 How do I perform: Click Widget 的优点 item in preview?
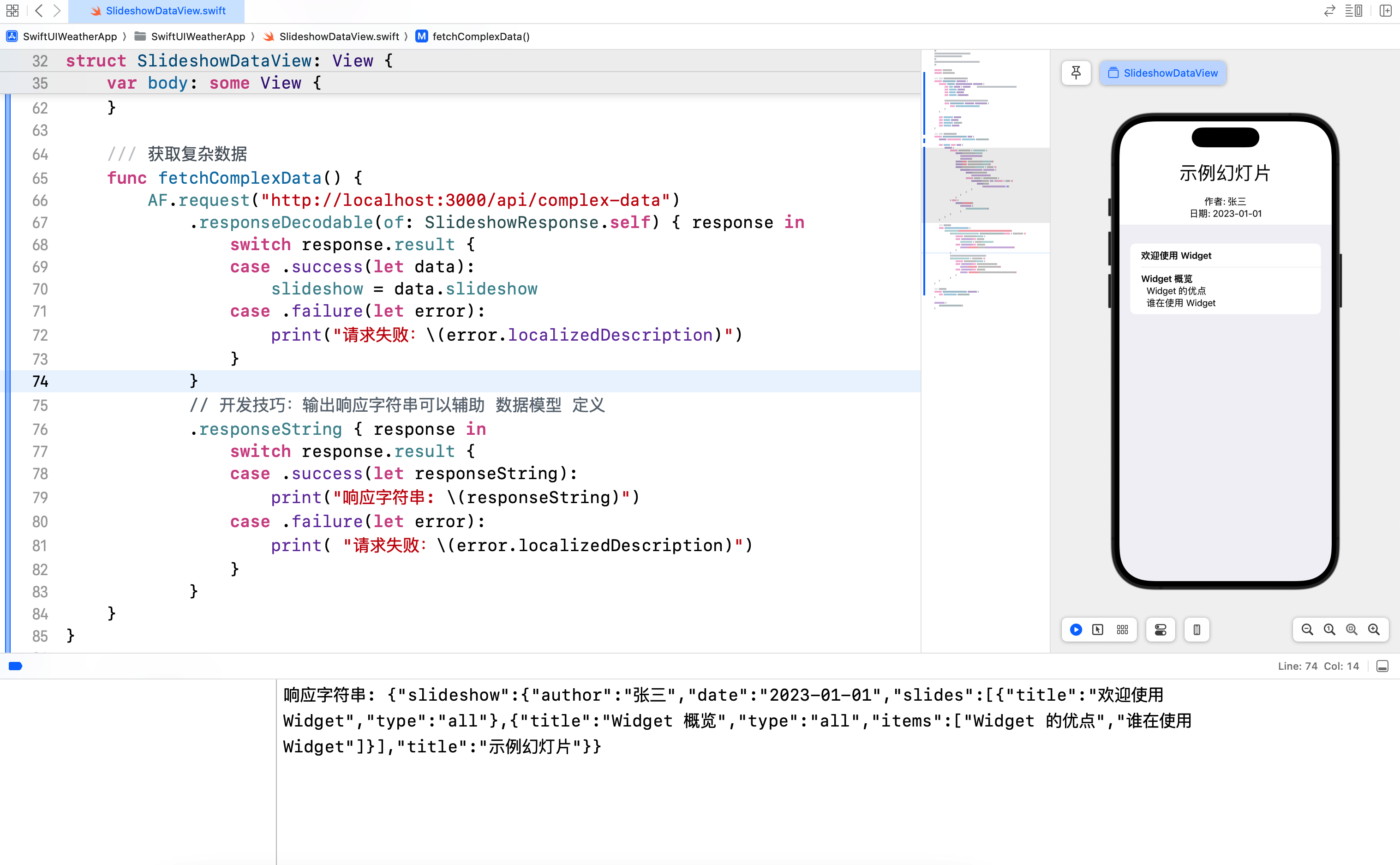(x=1176, y=291)
